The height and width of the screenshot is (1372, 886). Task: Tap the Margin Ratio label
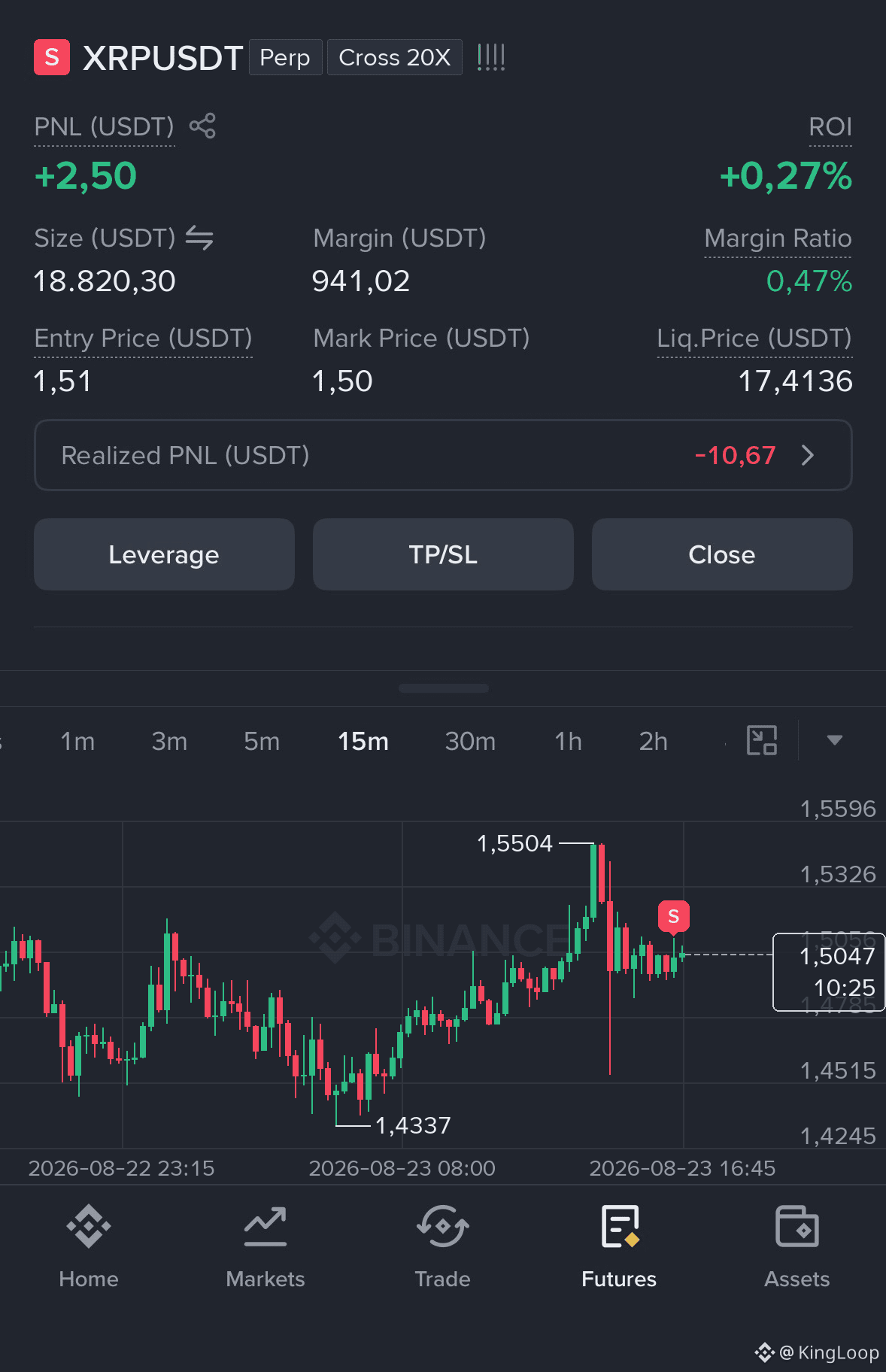tap(778, 238)
